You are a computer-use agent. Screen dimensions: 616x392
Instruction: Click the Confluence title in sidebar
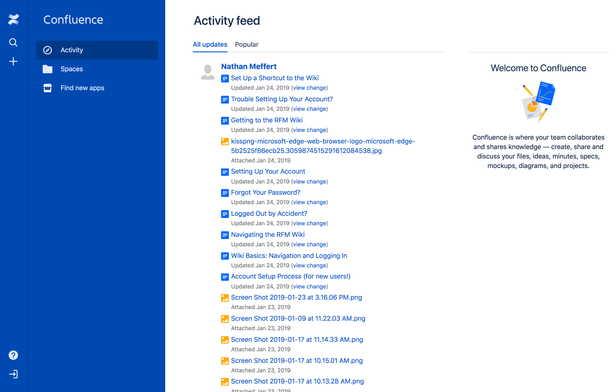click(x=73, y=20)
